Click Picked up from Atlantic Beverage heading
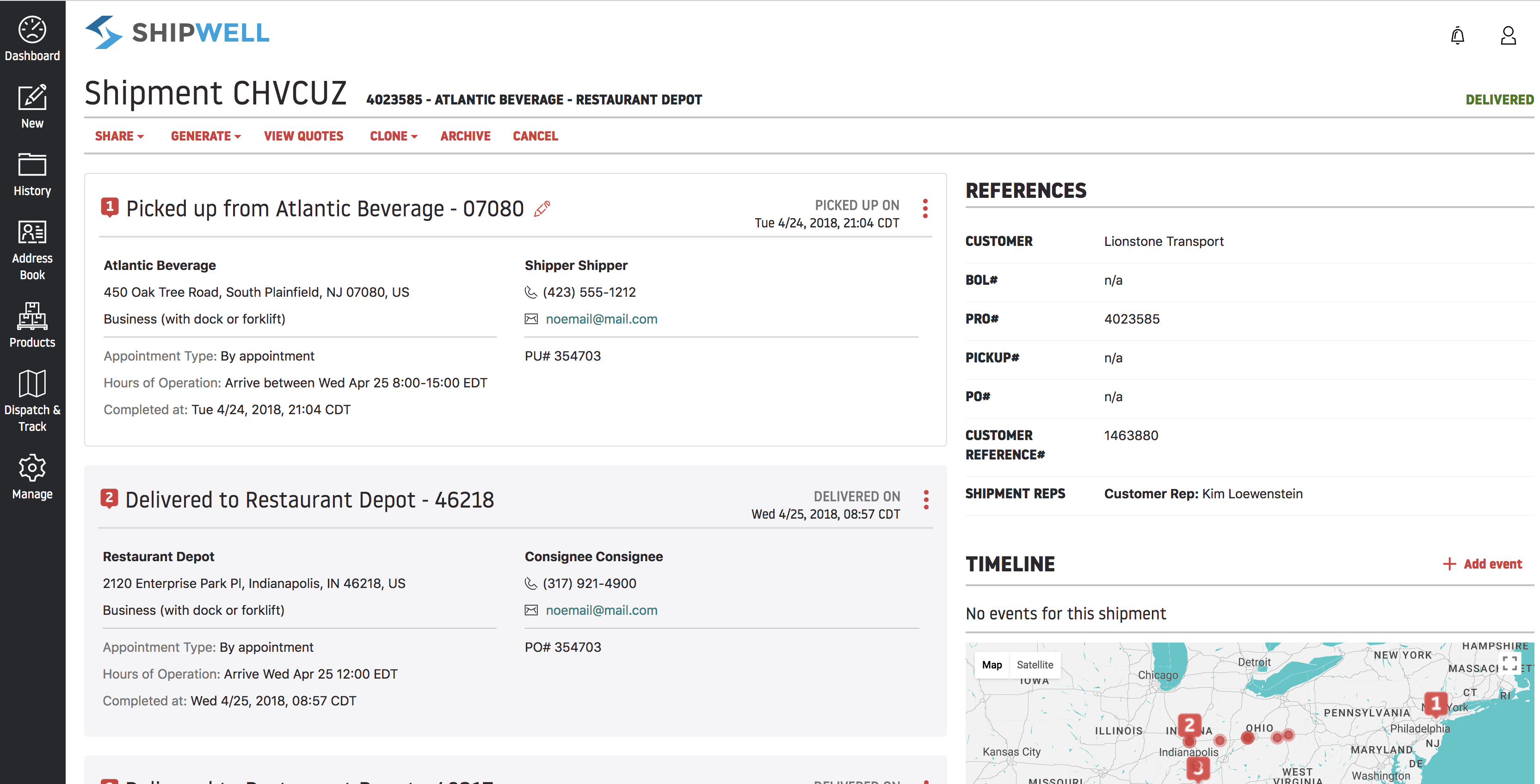 click(x=325, y=208)
